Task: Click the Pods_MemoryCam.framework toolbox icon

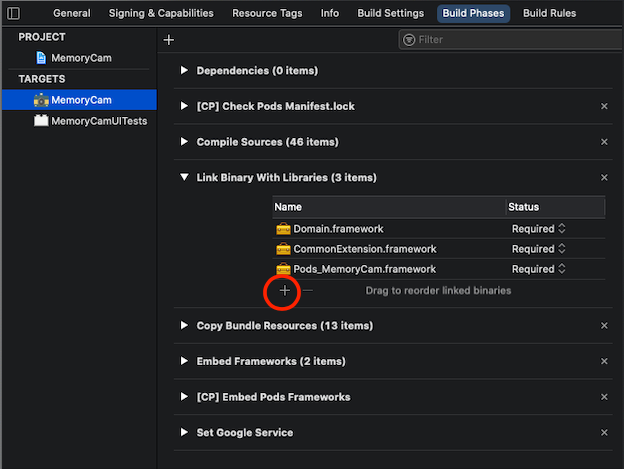Action: coord(283,269)
